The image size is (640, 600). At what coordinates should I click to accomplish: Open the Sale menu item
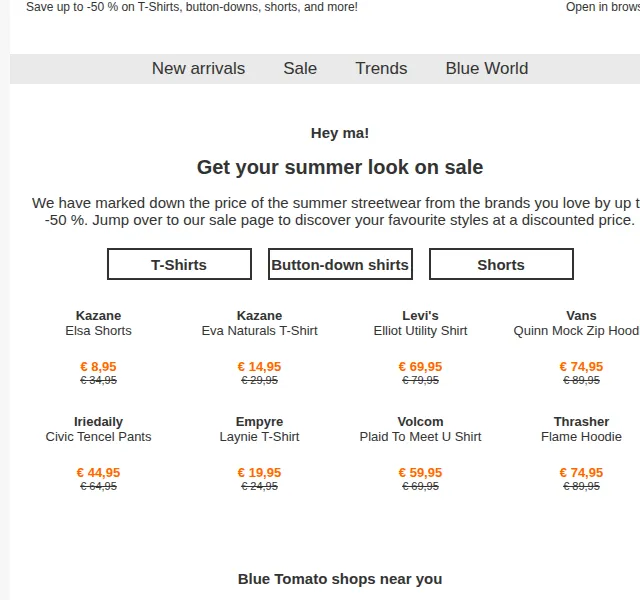pyautogui.click(x=300, y=69)
